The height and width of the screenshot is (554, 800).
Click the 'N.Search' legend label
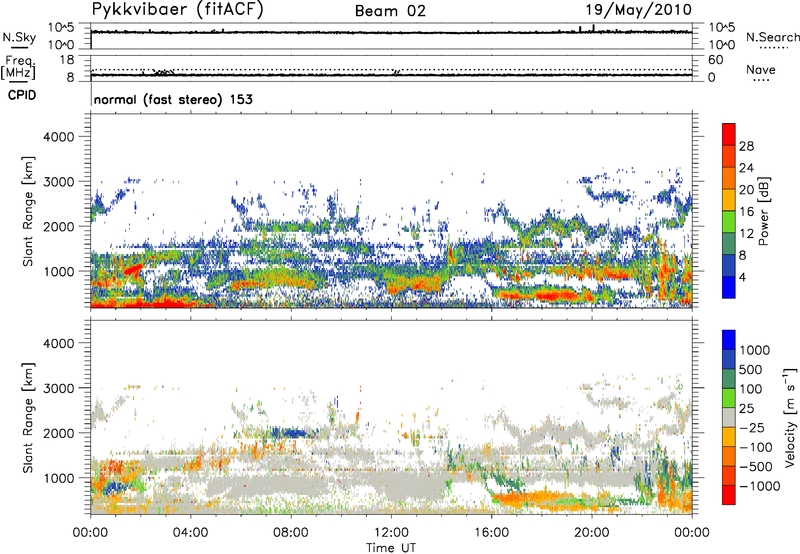coord(772,37)
